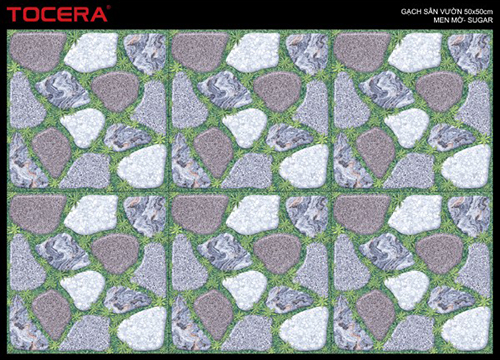
Task: Click the central brown stone of upper-middle tile
Action: coord(277,91)
